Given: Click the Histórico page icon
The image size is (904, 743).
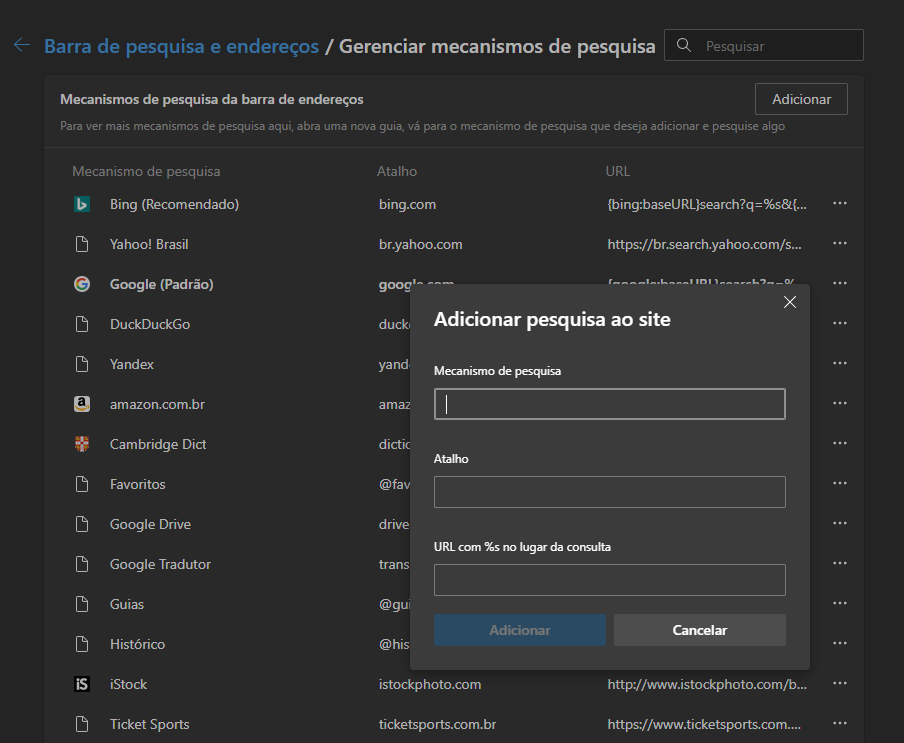Looking at the screenshot, I should click(82, 644).
